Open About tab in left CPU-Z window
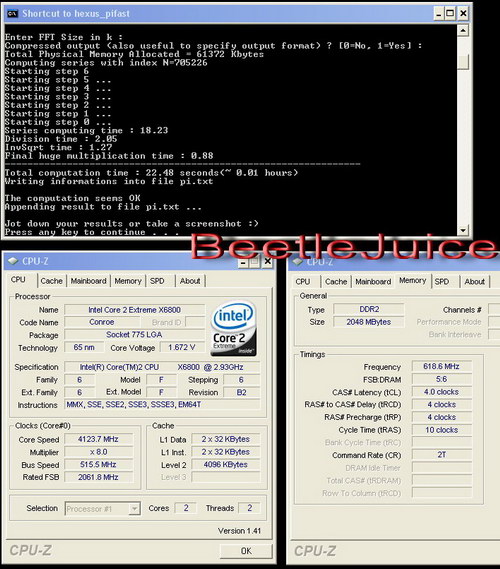Screen dimensions: 500x569 (x=190, y=281)
